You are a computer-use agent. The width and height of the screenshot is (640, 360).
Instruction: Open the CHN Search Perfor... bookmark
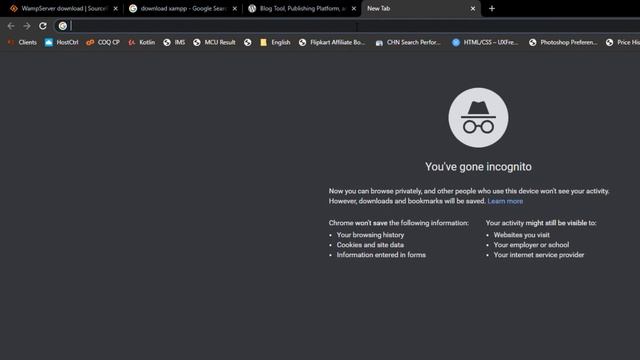[x=408, y=42]
